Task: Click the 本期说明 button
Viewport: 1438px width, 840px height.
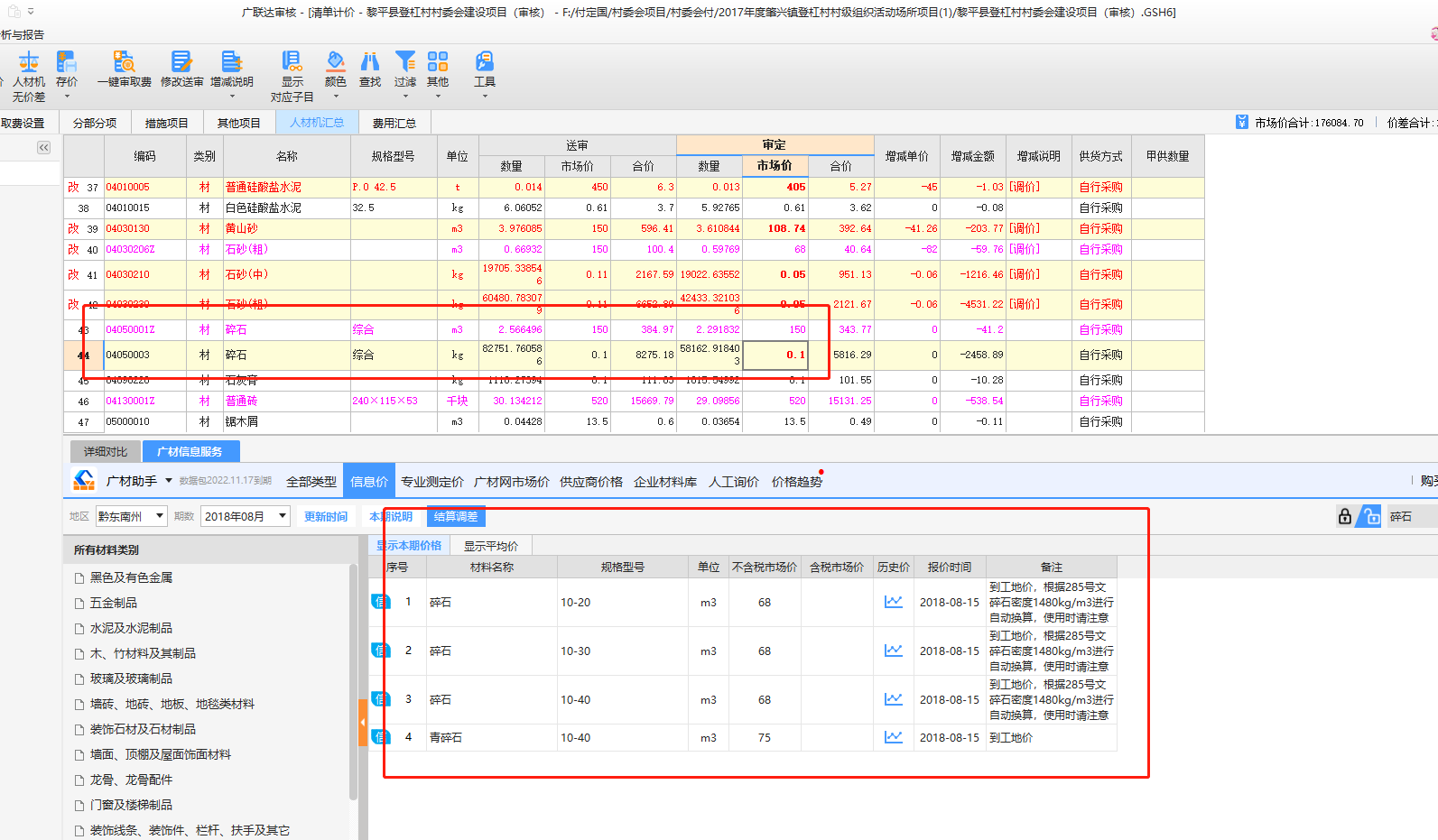Action: pos(391,517)
